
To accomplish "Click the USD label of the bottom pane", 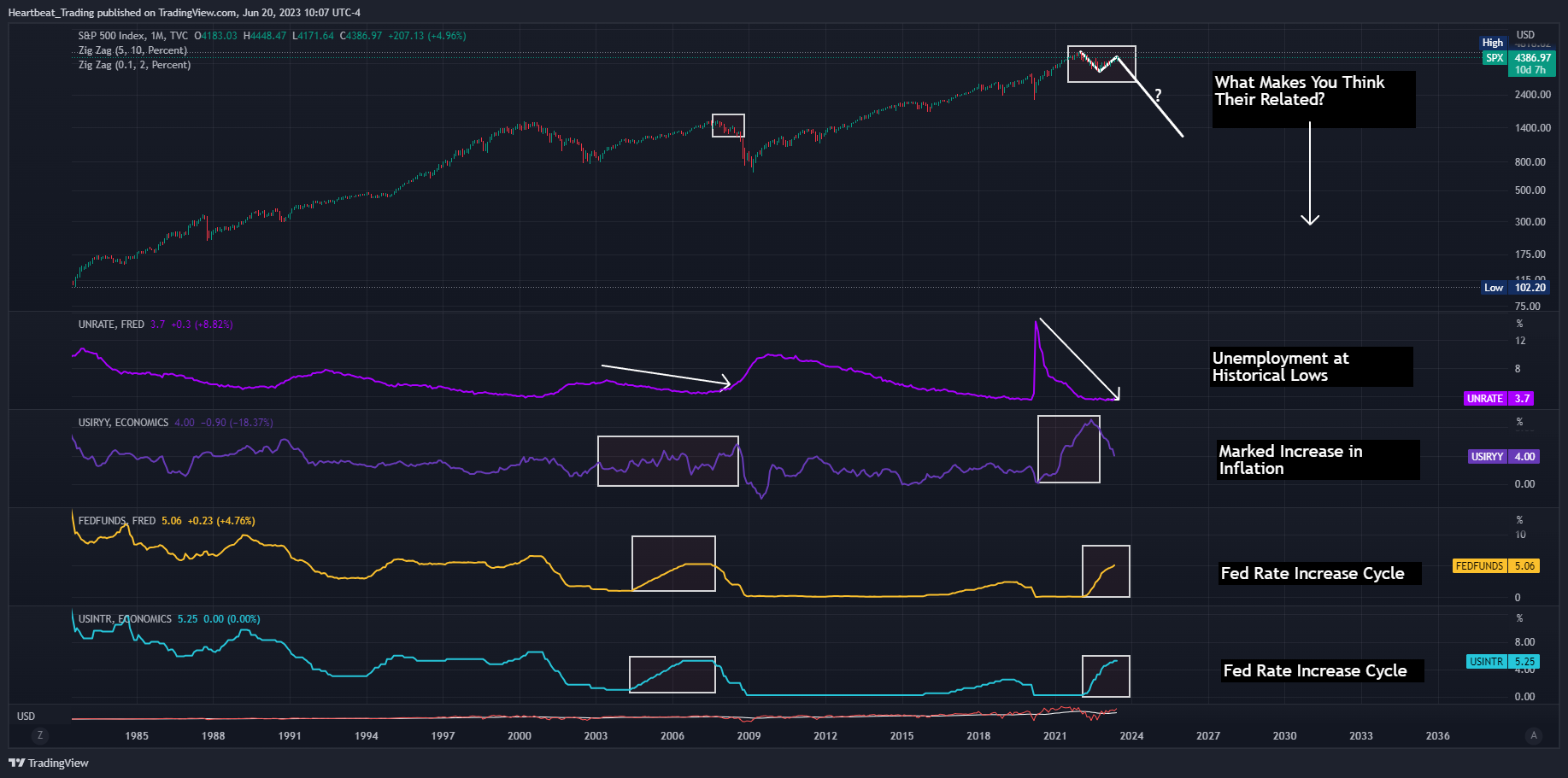I will pos(26,717).
